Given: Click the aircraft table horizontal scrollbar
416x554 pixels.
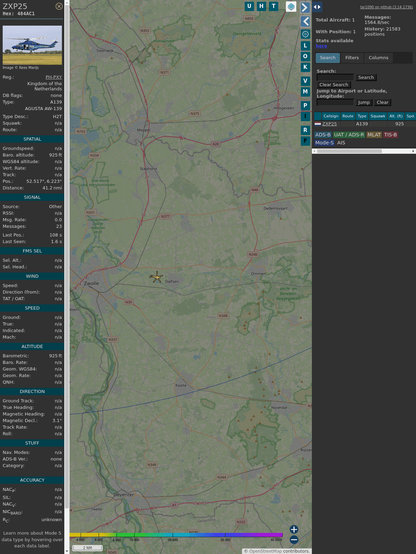Looking at the screenshot, I should pyautogui.click(x=364, y=151).
